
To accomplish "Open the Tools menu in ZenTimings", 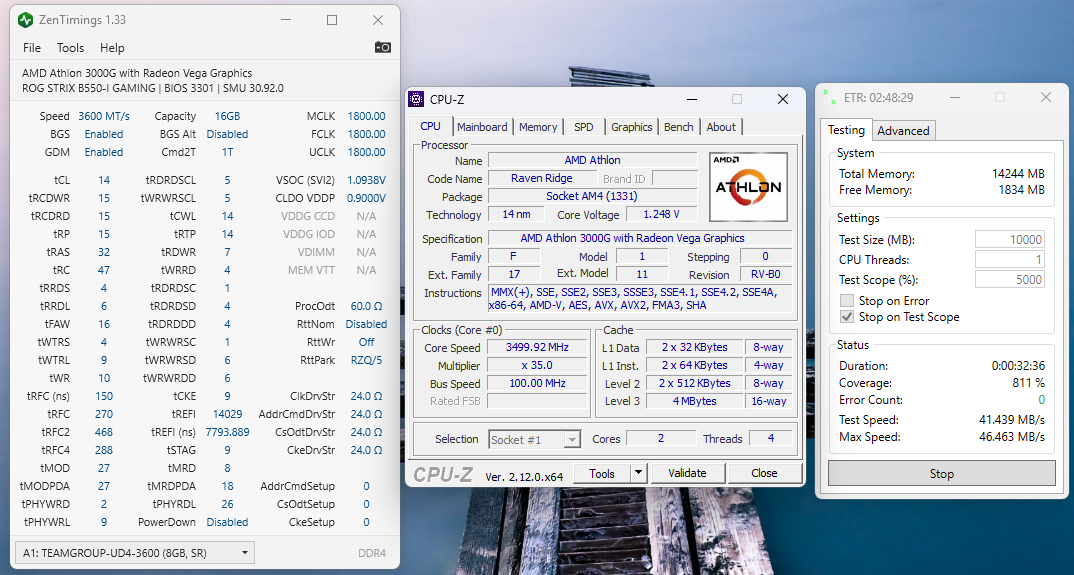I will pyautogui.click(x=70, y=48).
